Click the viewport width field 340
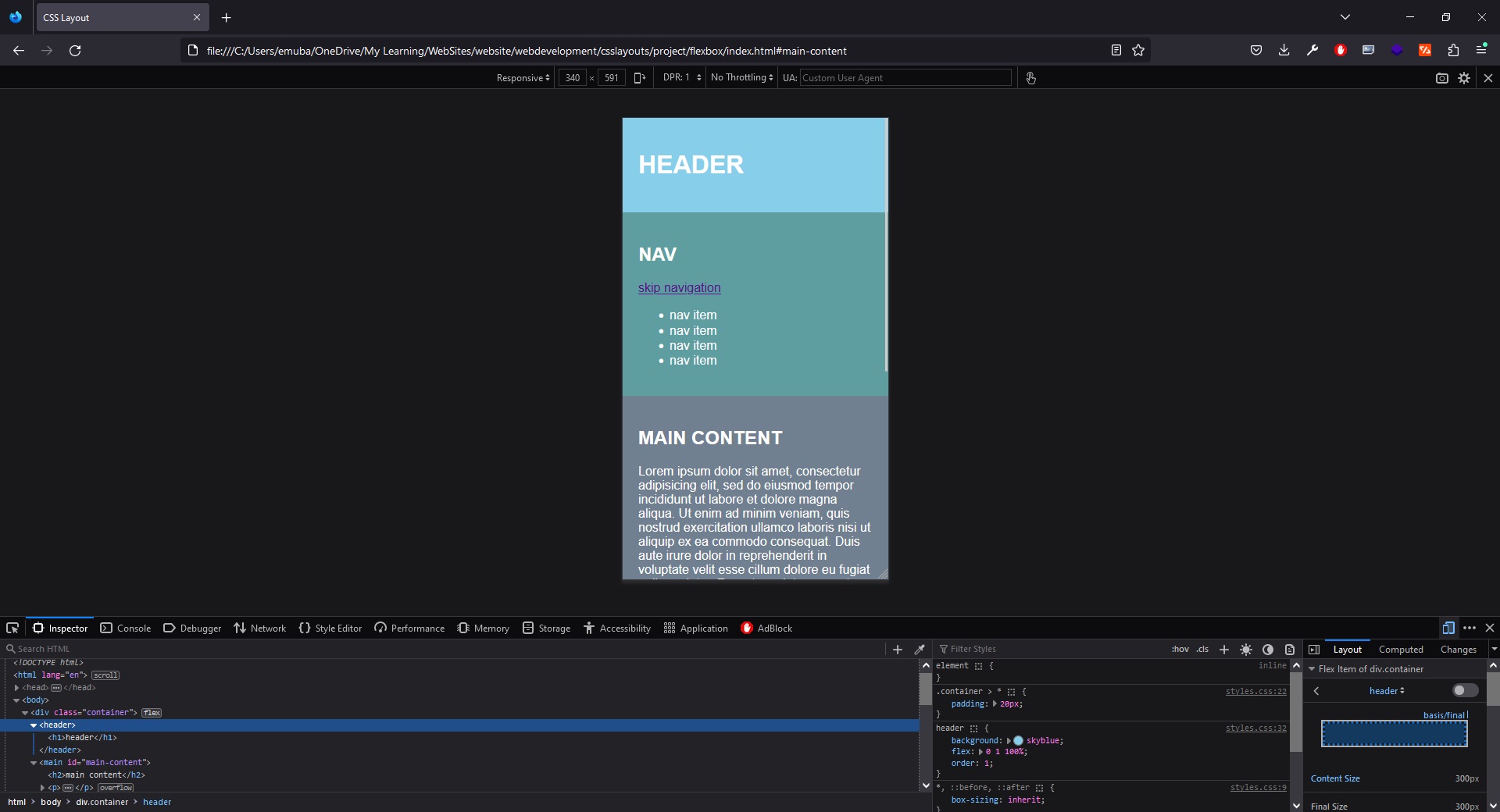The image size is (1500, 812). pyautogui.click(x=573, y=78)
